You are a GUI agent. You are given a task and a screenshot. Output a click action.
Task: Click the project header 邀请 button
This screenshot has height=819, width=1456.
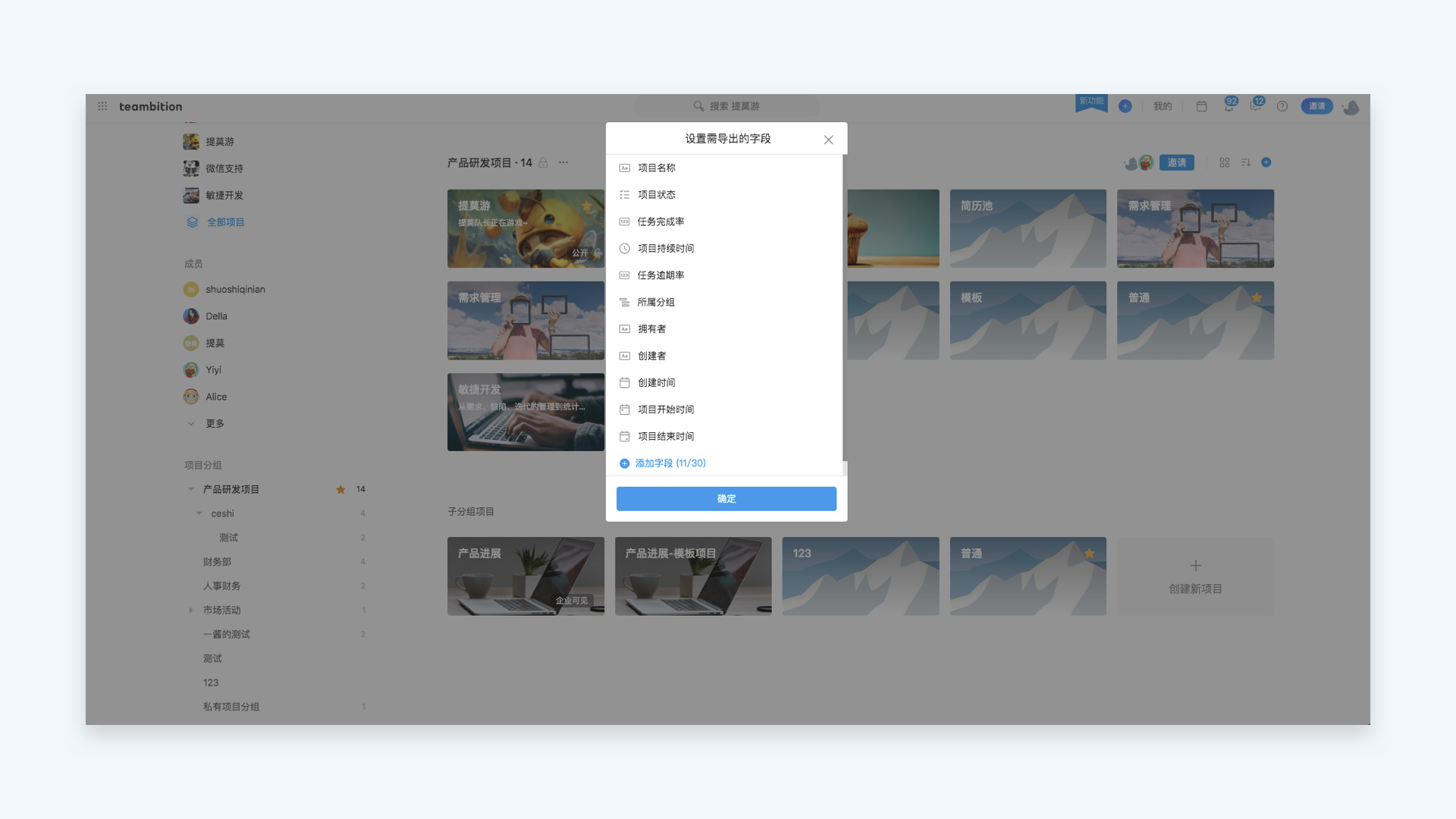pyautogui.click(x=1177, y=162)
